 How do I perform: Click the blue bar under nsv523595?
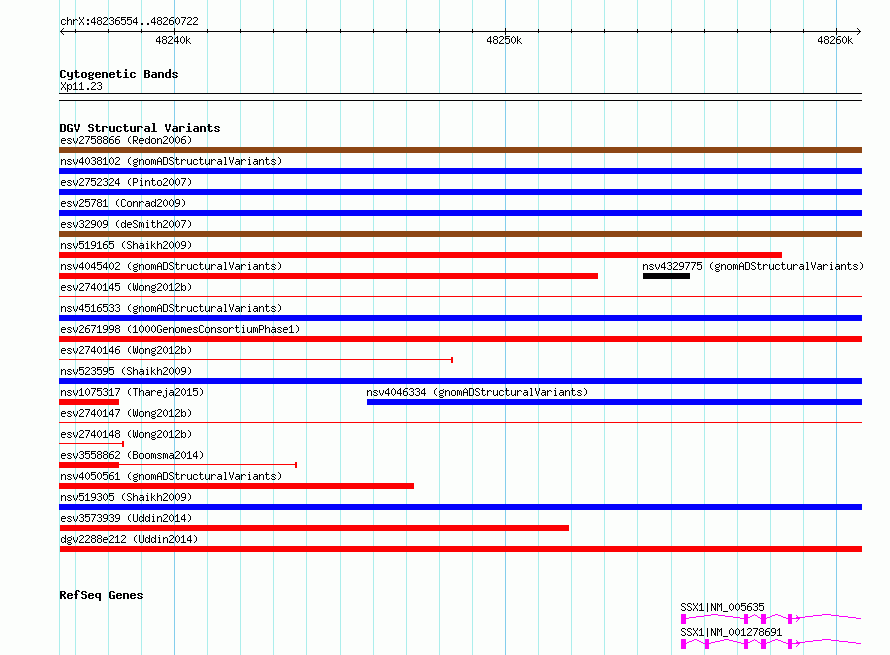[460, 381]
